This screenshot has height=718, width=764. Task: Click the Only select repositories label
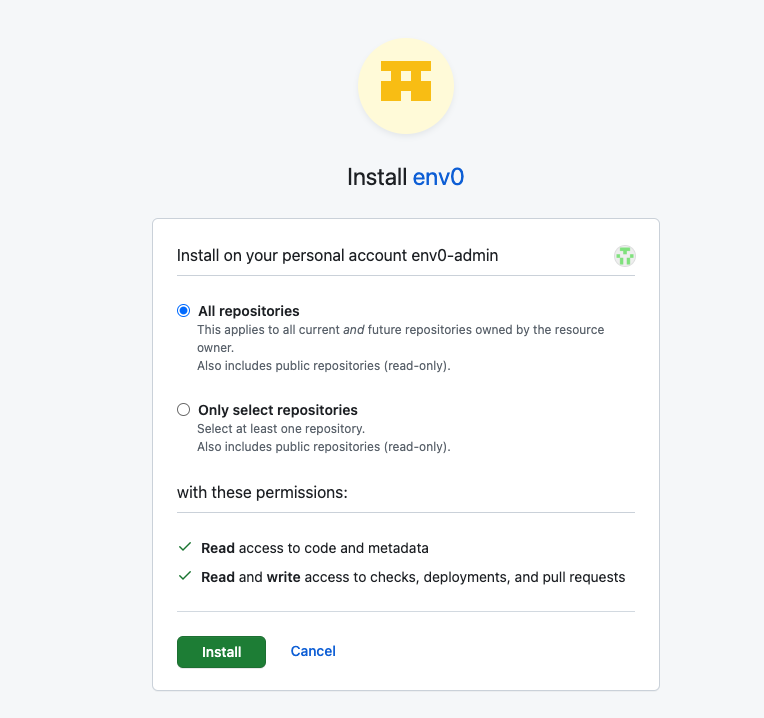[278, 410]
